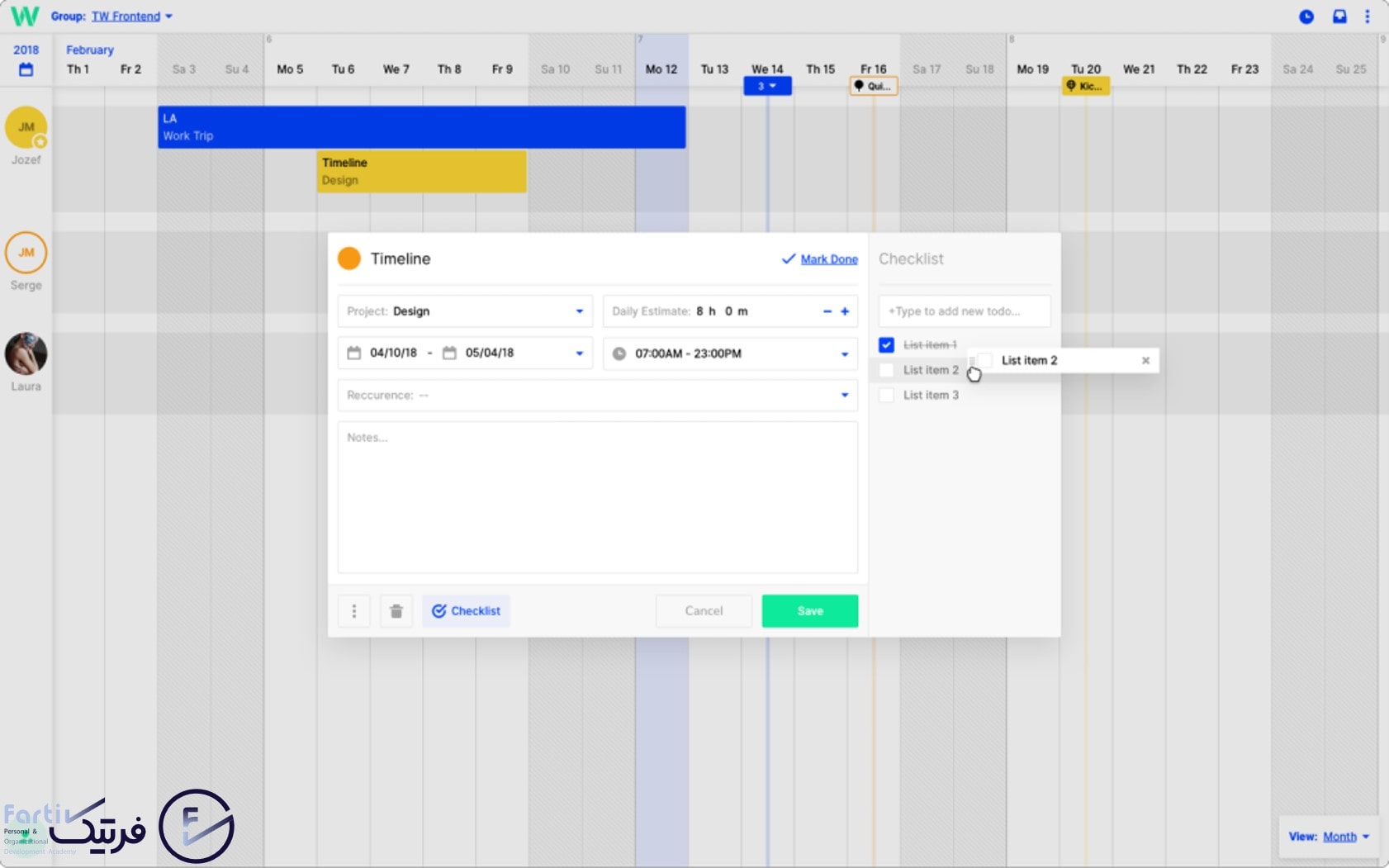Click the trash delete icon in dialog

pos(396,611)
